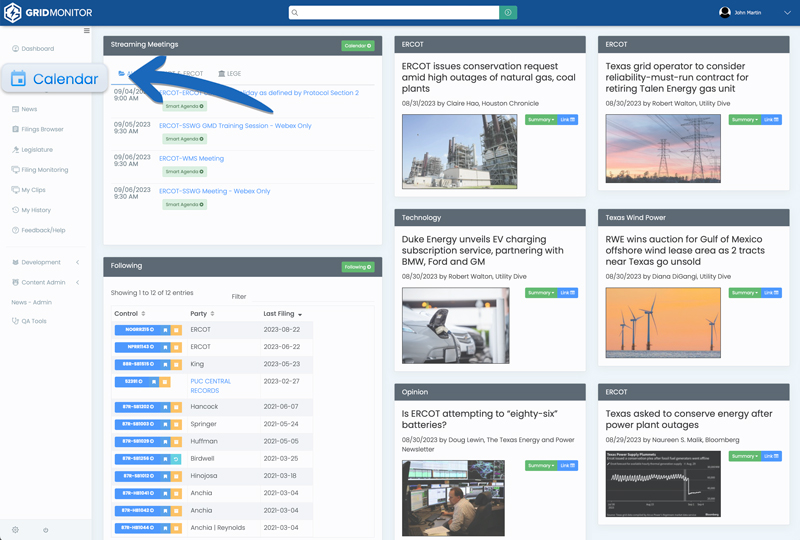800x540 pixels.
Task: Open Summary dropdown on Duke Energy EV article
Action: pos(541,293)
